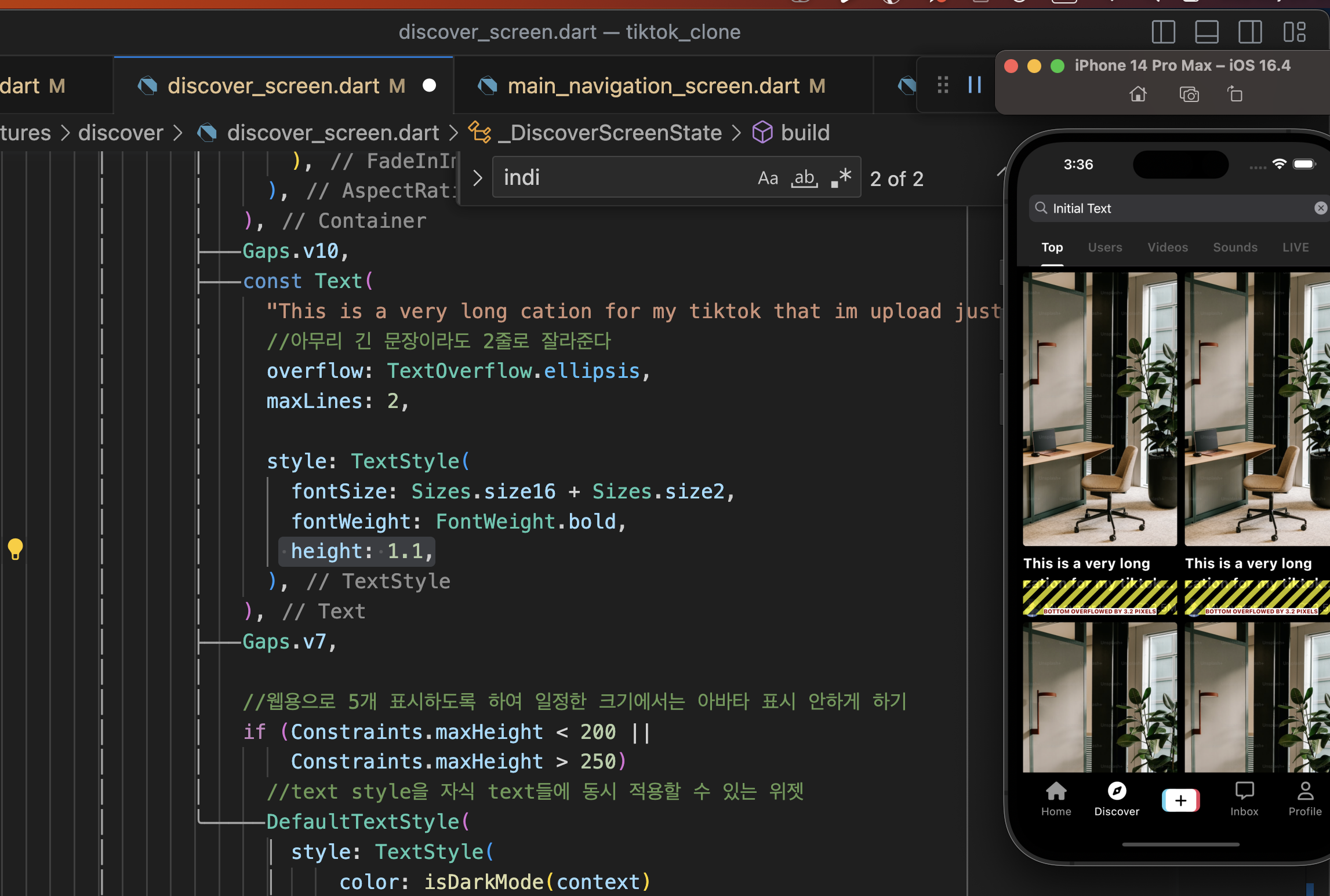Take simulator screenshot with camera icon
Screen dimensions: 1330x896
pos(1189,94)
